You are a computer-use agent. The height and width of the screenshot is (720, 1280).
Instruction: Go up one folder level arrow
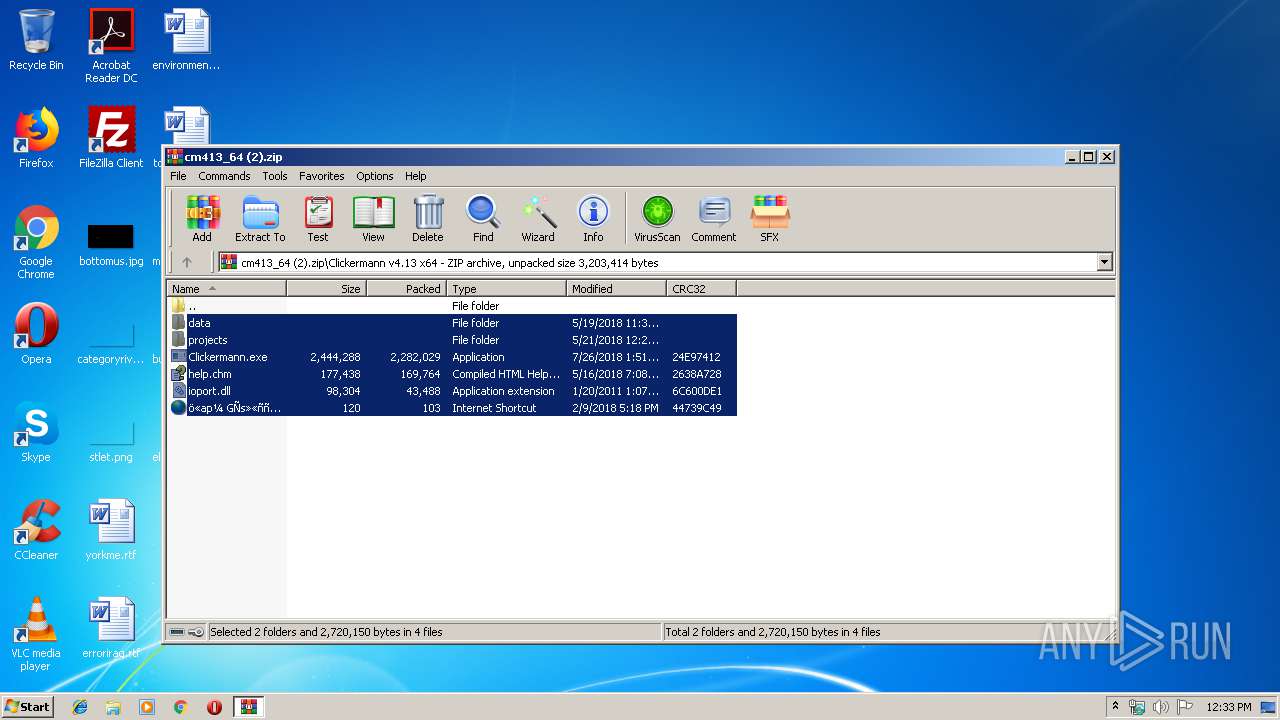[187, 262]
